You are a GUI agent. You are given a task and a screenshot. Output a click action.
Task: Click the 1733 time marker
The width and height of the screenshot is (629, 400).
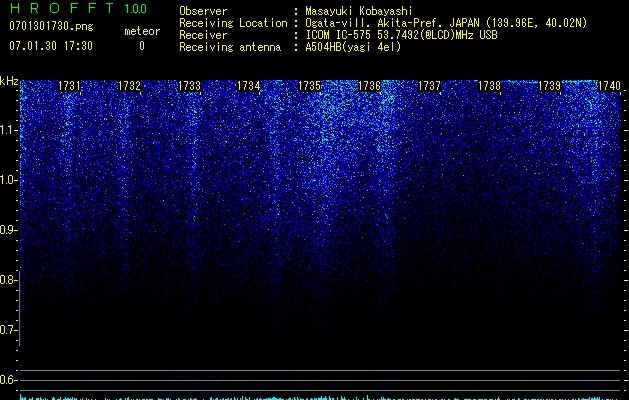click(189, 86)
